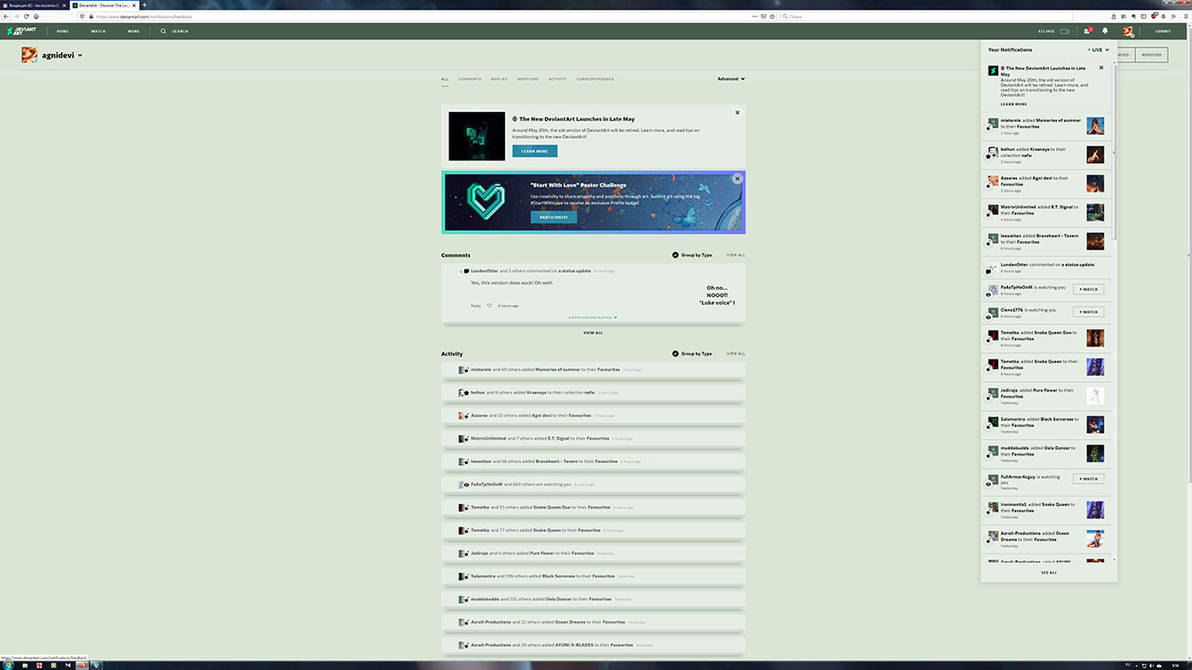Click Reply under LondonOtter's comment
Screen dimensions: 1192x670
[x=475, y=306]
